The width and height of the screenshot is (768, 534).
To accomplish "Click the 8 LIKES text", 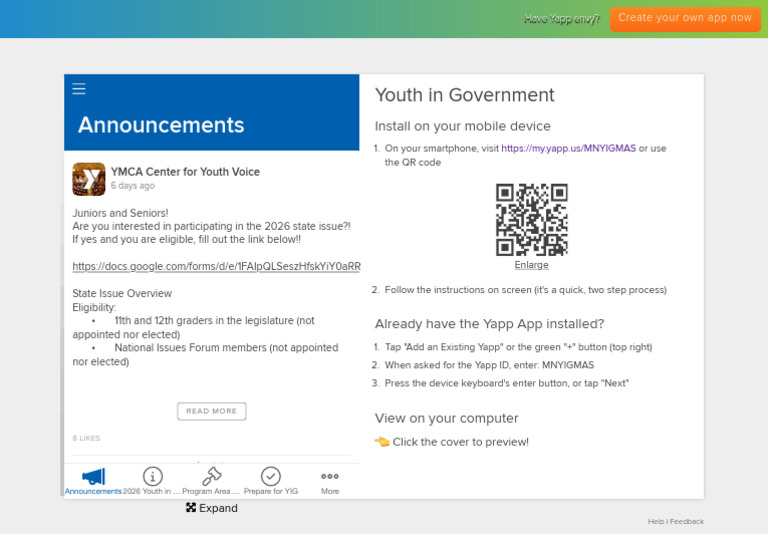I will (86, 438).
